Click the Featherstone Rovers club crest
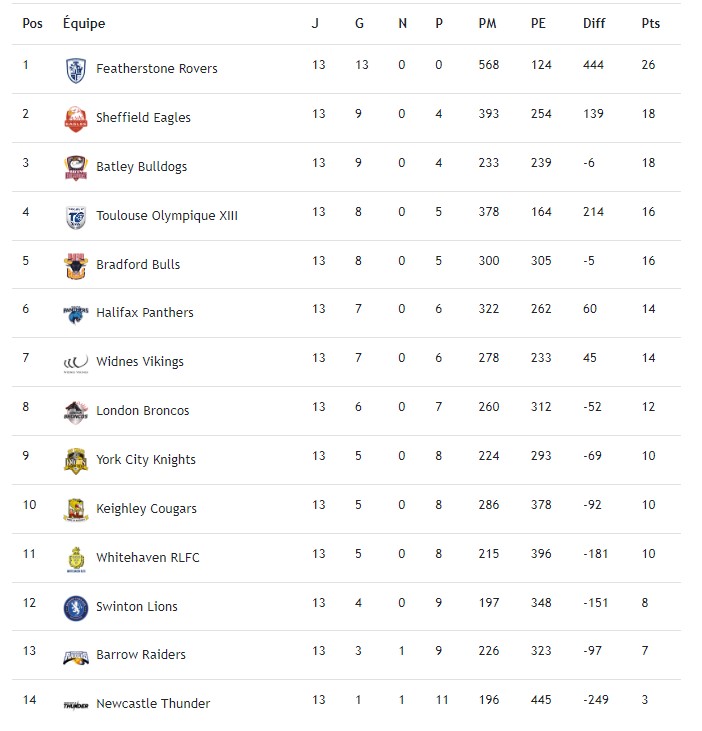The image size is (702, 731). coord(76,70)
